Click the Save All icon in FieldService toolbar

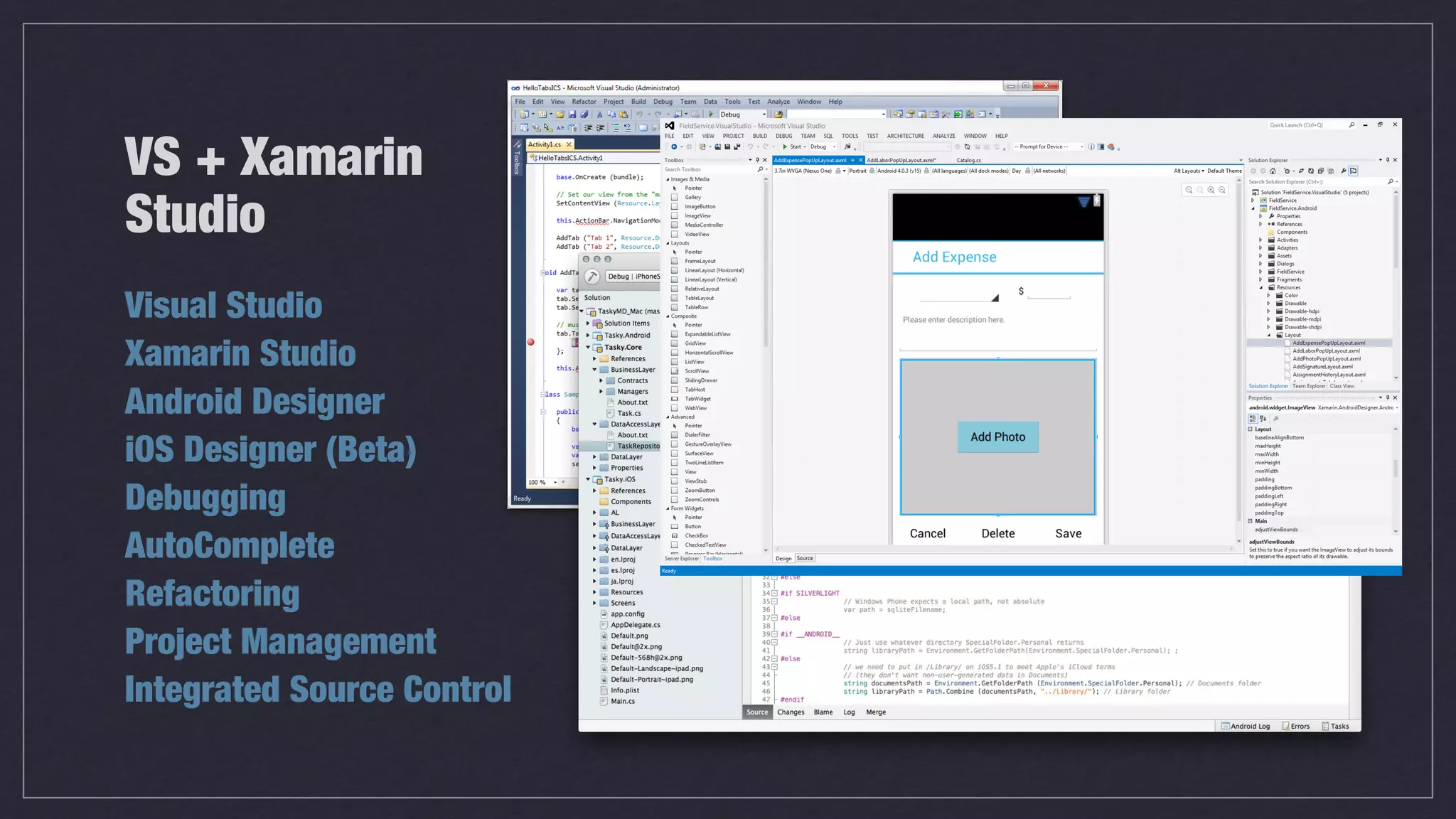coord(737,146)
